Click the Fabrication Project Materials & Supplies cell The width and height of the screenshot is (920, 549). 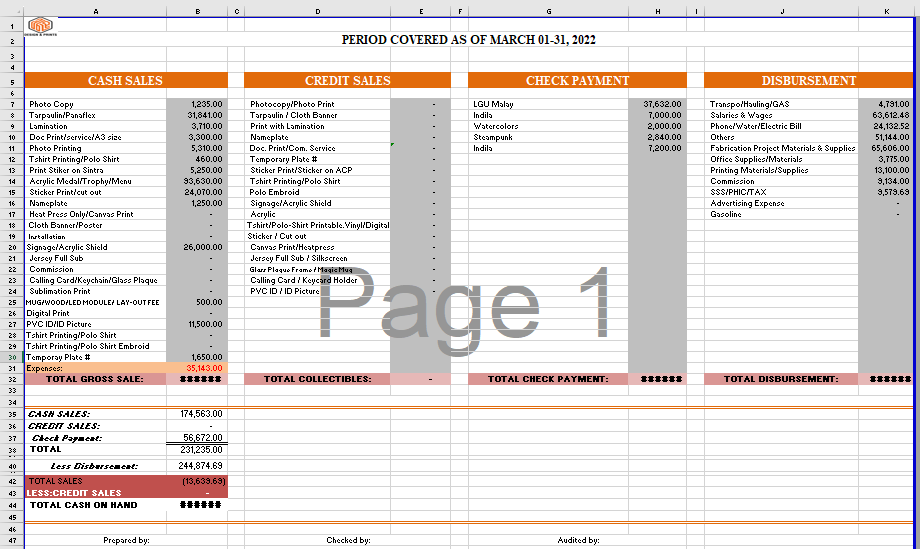[782, 148]
